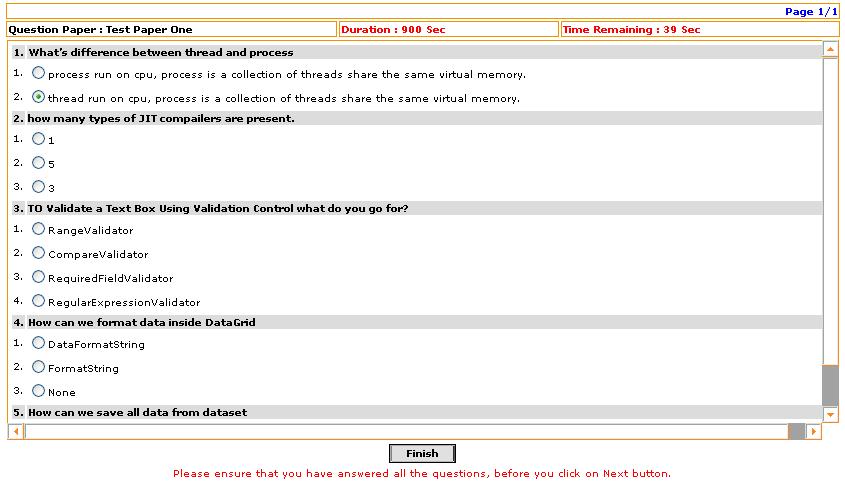This screenshot has height=489, width=845.
Task: Click the horizontal scrollbar left arrow
Action: click(16, 431)
